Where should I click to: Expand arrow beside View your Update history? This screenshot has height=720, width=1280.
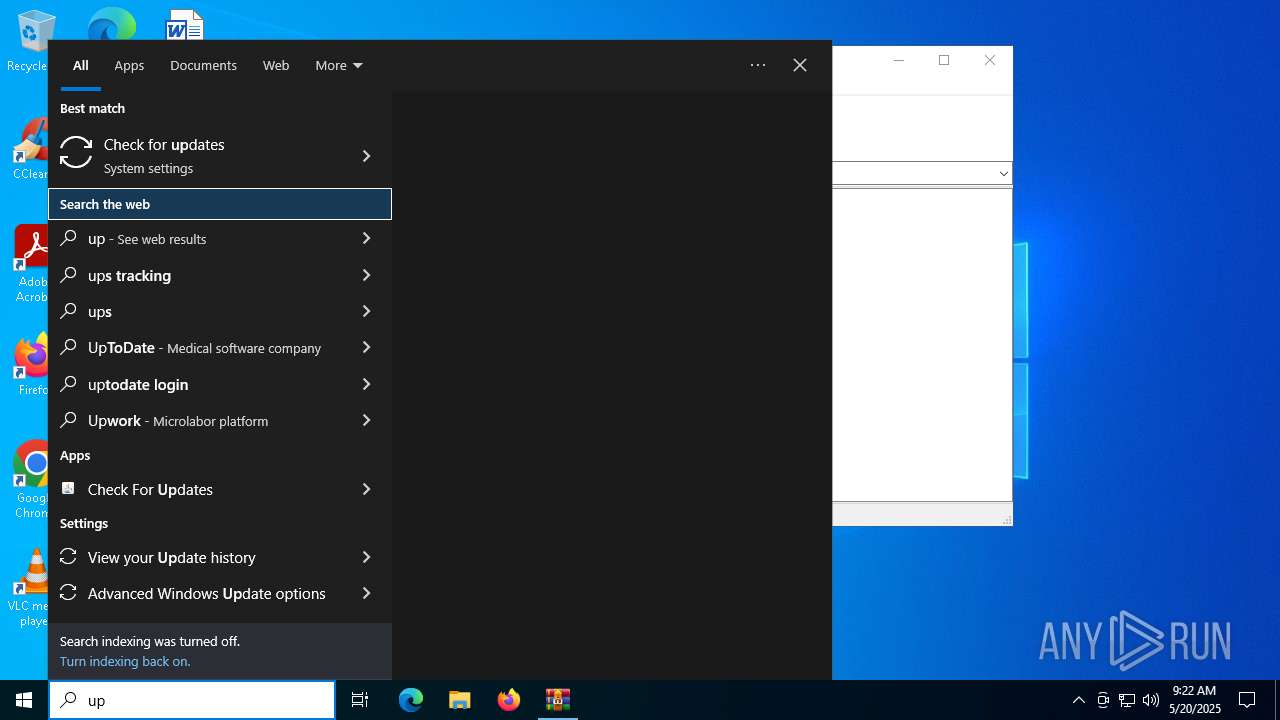point(366,557)
